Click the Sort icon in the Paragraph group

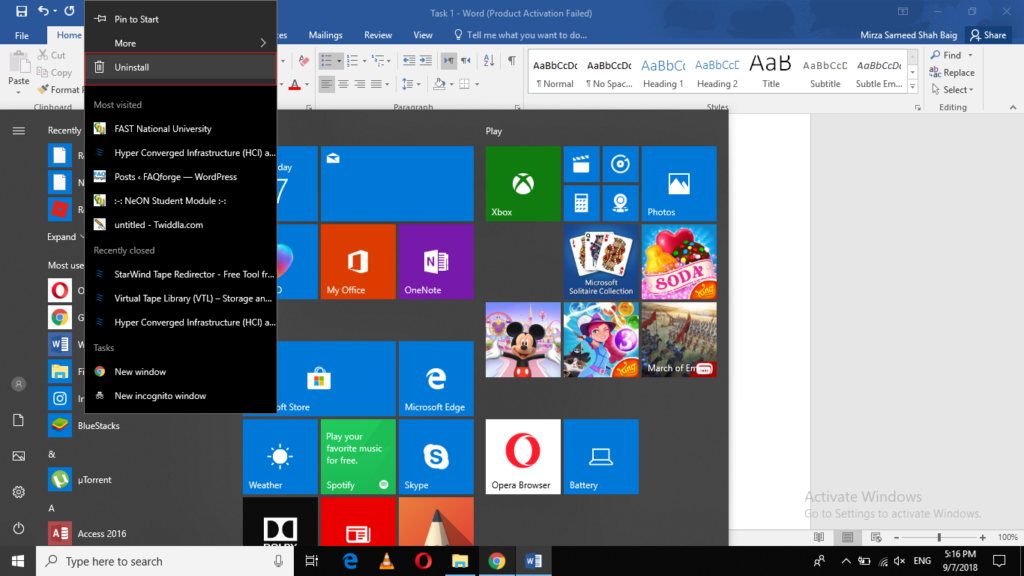487,60
